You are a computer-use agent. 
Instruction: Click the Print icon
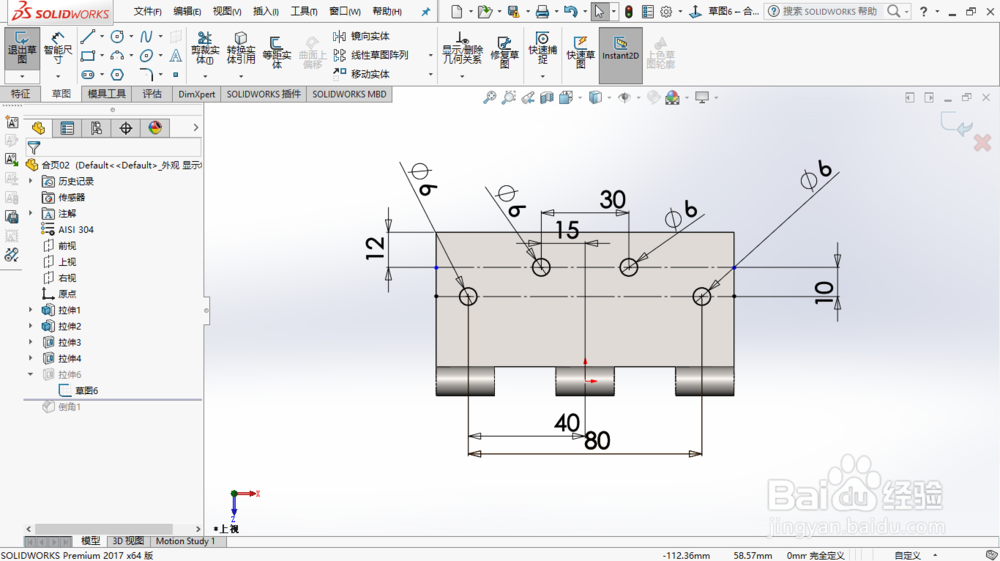pyautogui.click(x=542, y=11)
